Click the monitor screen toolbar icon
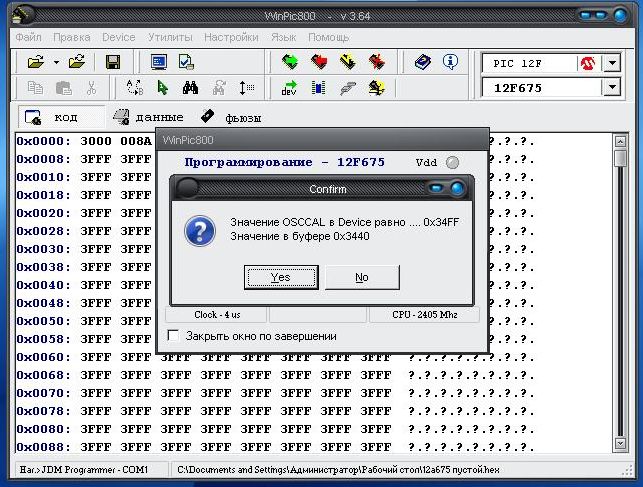Viewport: 643px width, 487px height. [x=159, y=62]
